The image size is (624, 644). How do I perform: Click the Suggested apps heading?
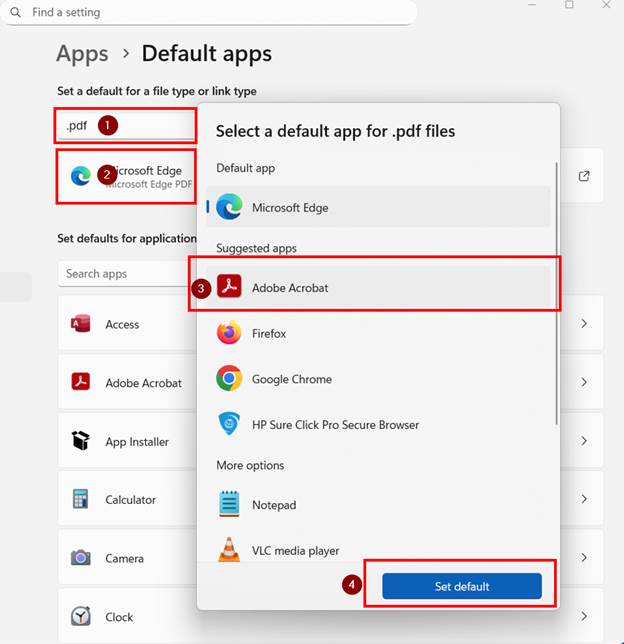click(256, 248)
